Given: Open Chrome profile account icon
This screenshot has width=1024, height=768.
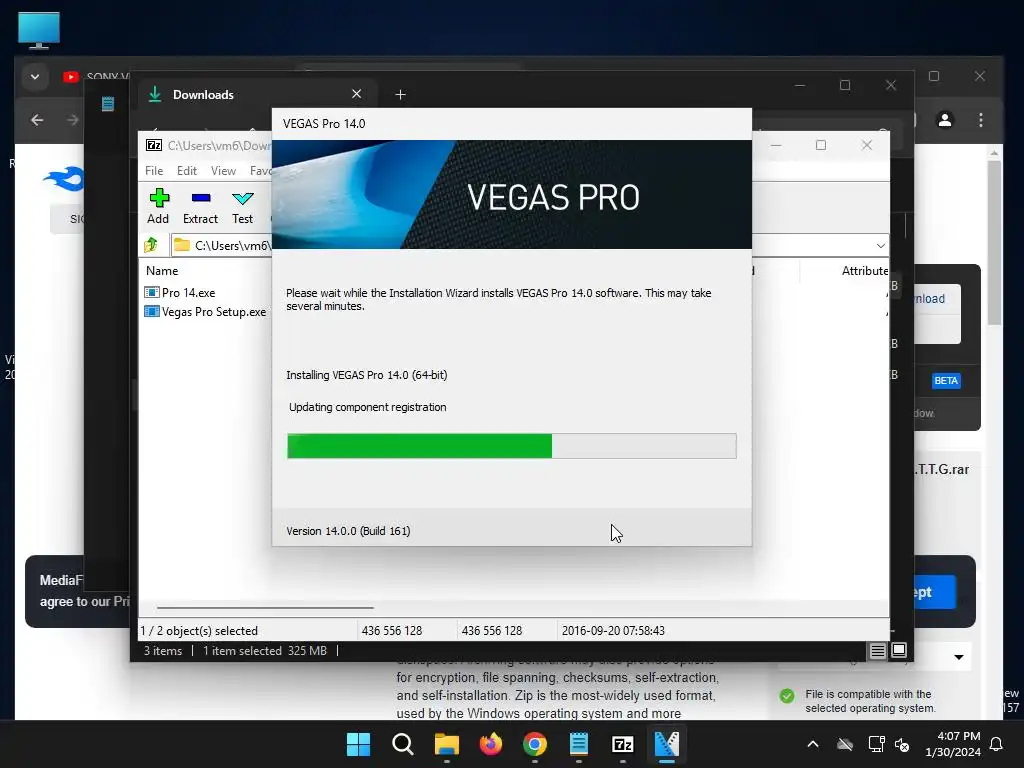Looking at the screenshot, I should pyautogui.click(x=945, y=120).
